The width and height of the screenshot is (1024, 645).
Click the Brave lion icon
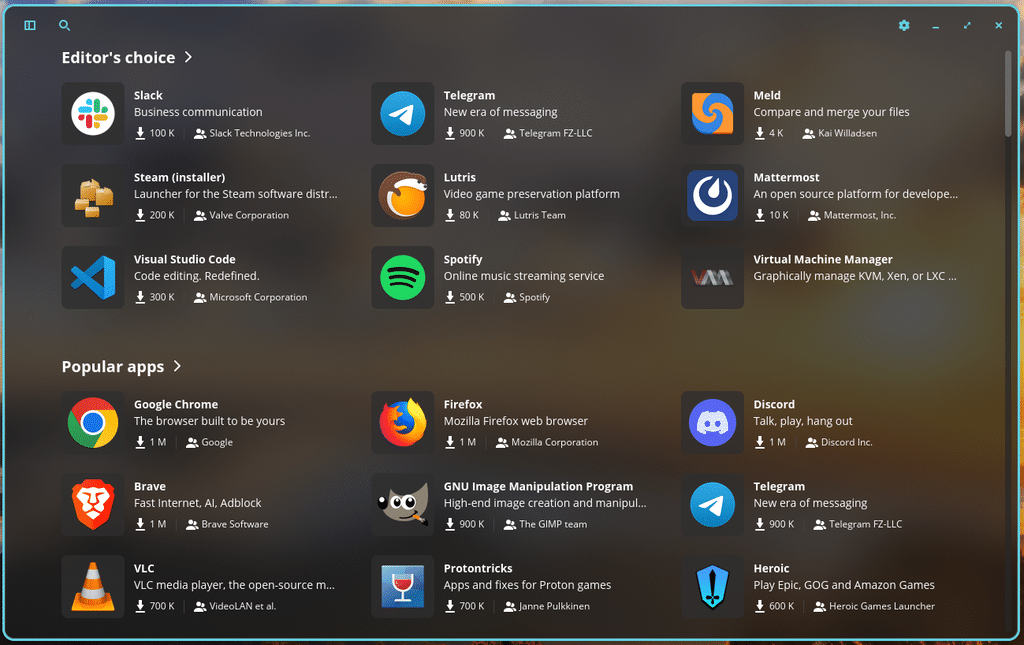click(x=93, y=505)
